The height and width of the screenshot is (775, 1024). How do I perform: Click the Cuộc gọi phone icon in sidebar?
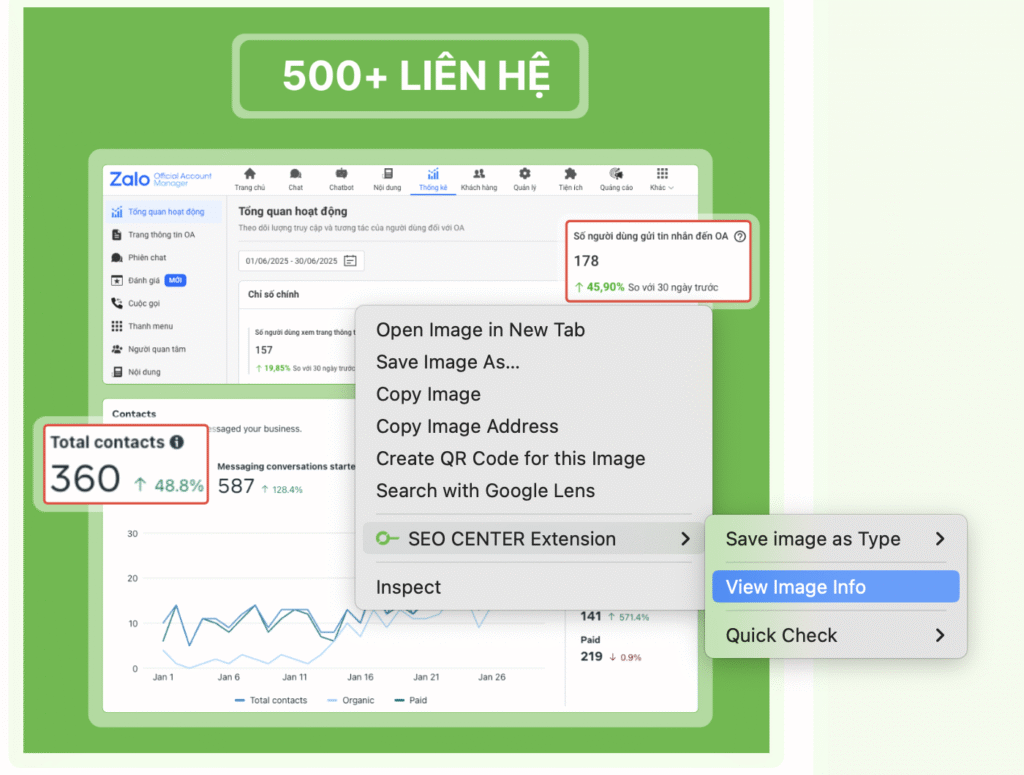[117, 303]
